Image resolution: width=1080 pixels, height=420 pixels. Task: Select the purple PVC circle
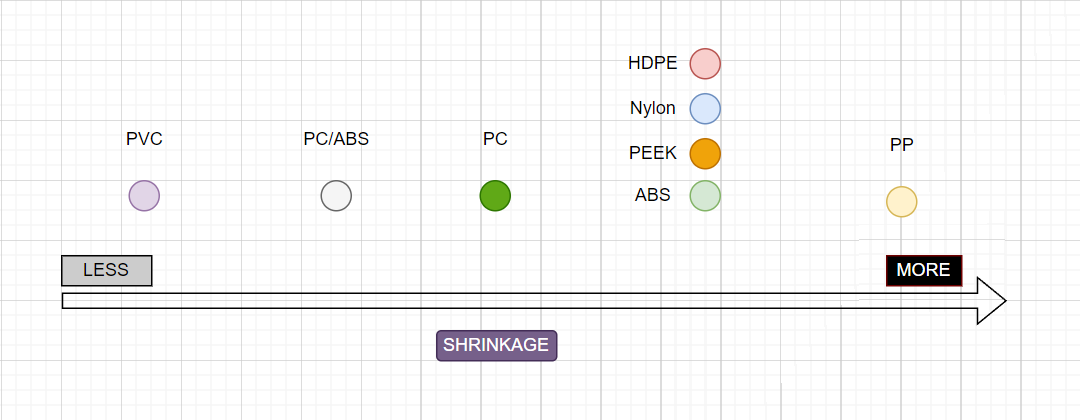pos(144,196)
